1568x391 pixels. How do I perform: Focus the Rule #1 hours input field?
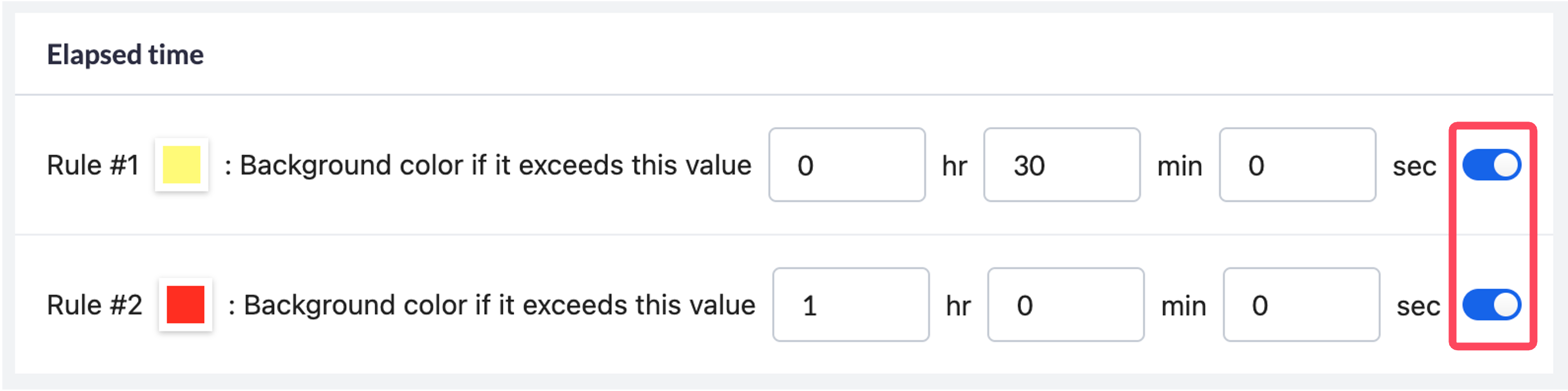coord(847,165)
